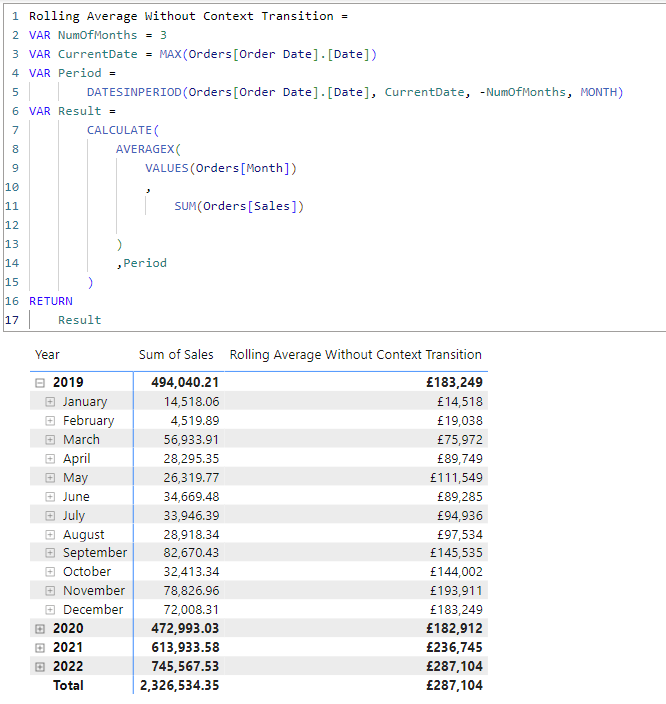
Task: Click Rolling Average Without Context Transition header
Action: click(x=356, y=355)
